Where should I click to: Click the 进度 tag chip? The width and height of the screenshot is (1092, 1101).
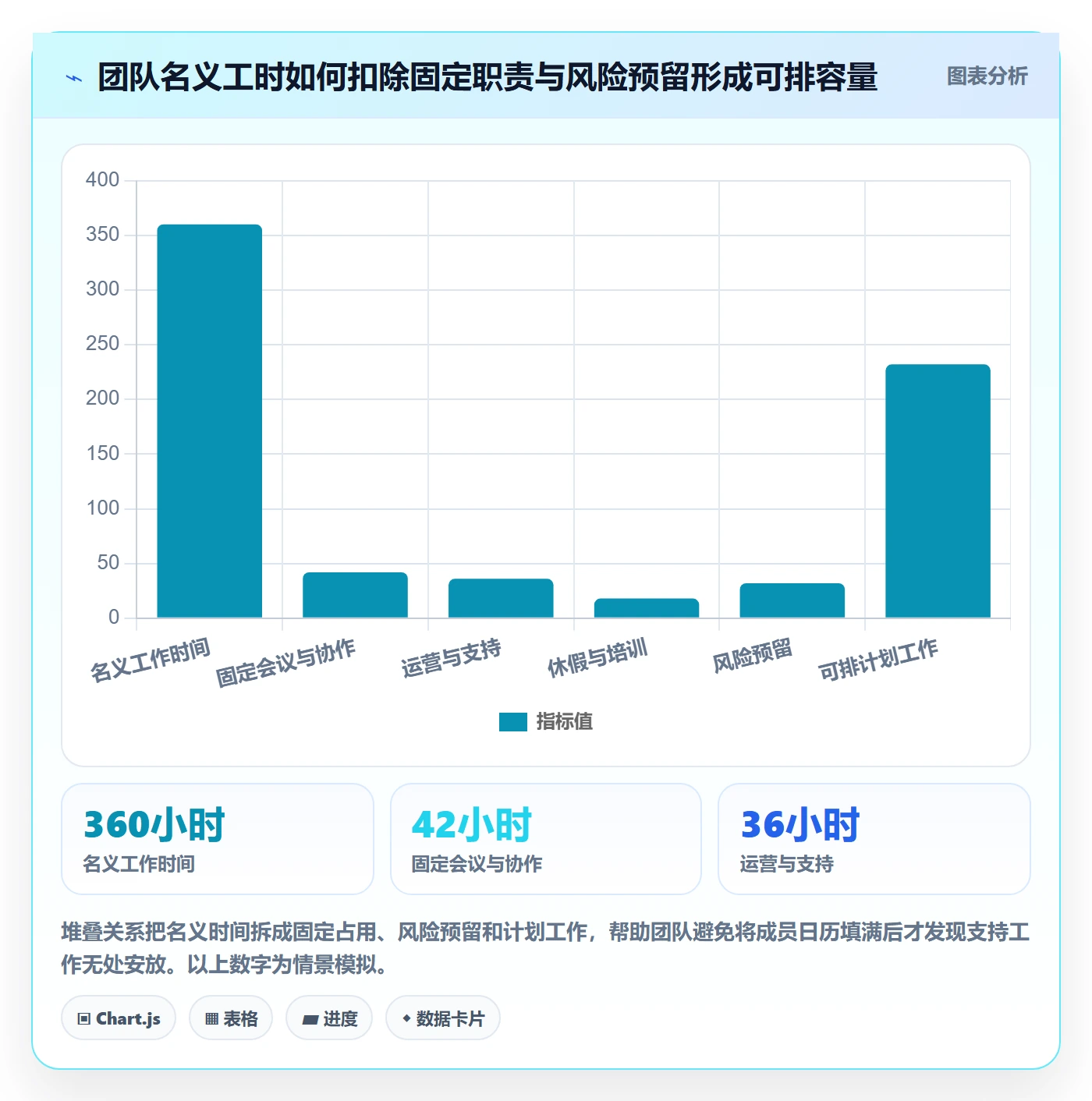point(329,1018)
